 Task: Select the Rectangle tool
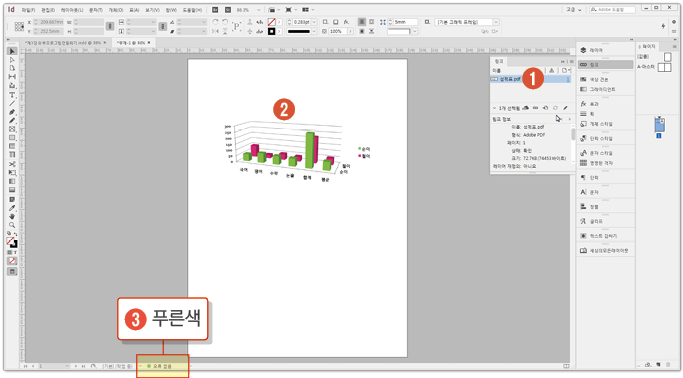(12, 138)
